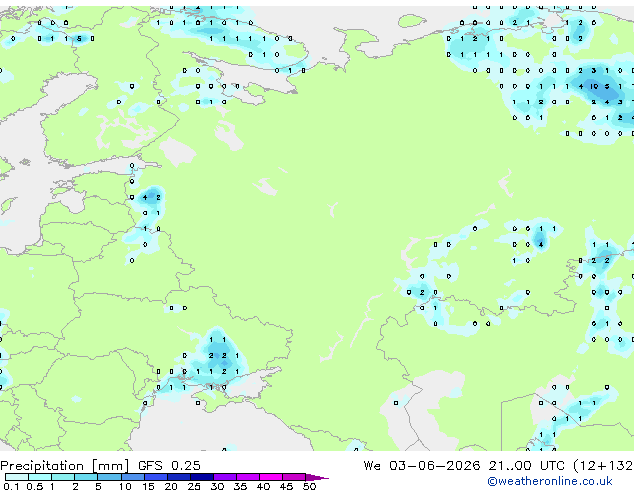Select the dark navy 25-30 mm legend swatch
This screenshot has width=634, height=490.
[x=202, y=477]
